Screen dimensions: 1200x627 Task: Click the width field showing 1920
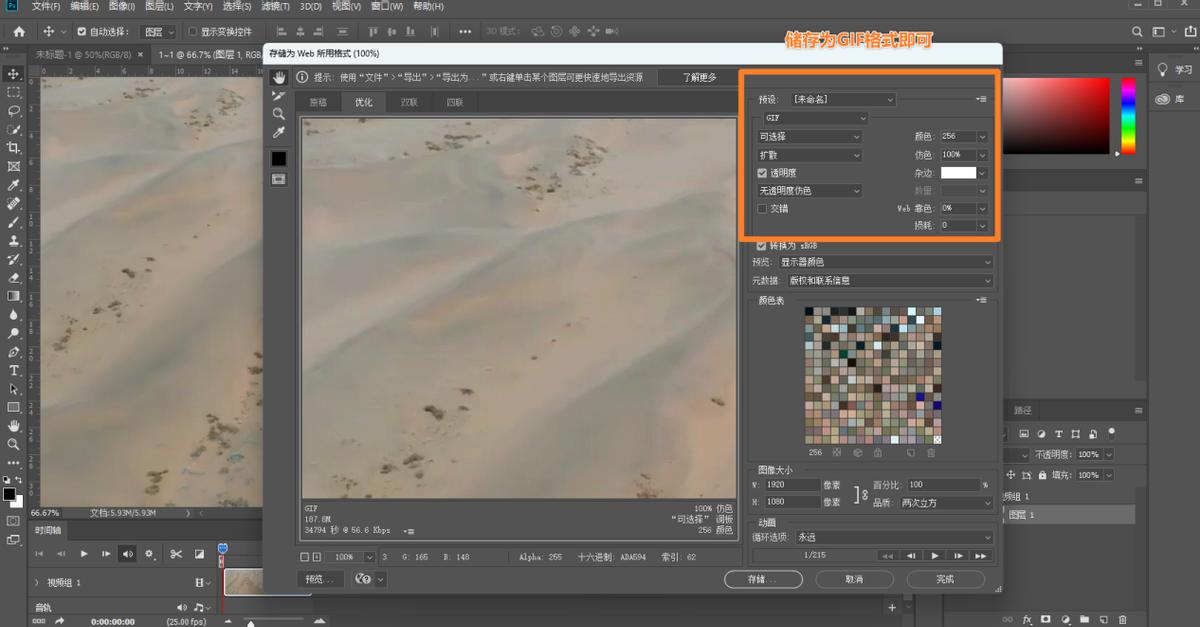coord(795,484)
